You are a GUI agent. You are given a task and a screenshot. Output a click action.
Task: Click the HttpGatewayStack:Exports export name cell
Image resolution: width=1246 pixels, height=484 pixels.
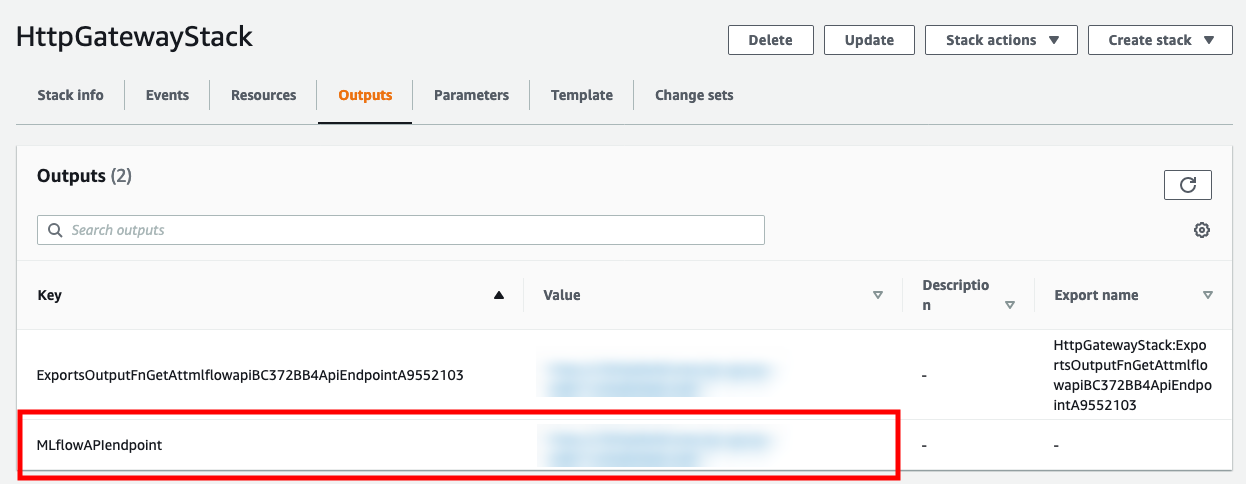(1132, 375)
